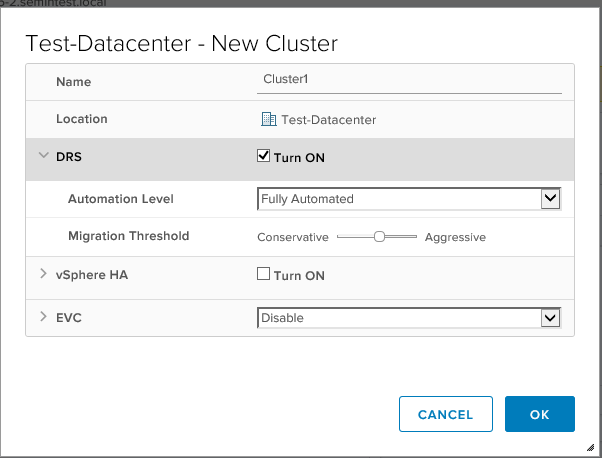Confirm cluster creation with OK

click(x=539, y=414)
